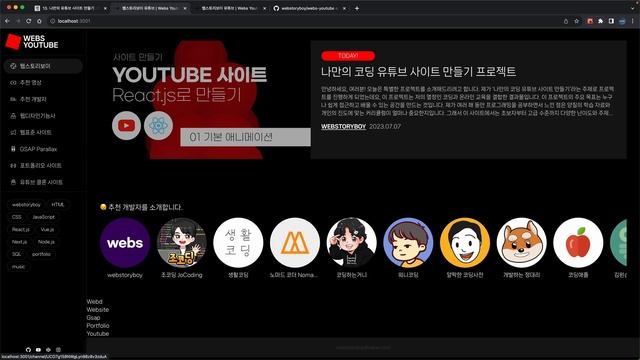Viewport: 640px width, 360px height.
Task: Open the extensions puzzle icon
Action: click(600, 21)
